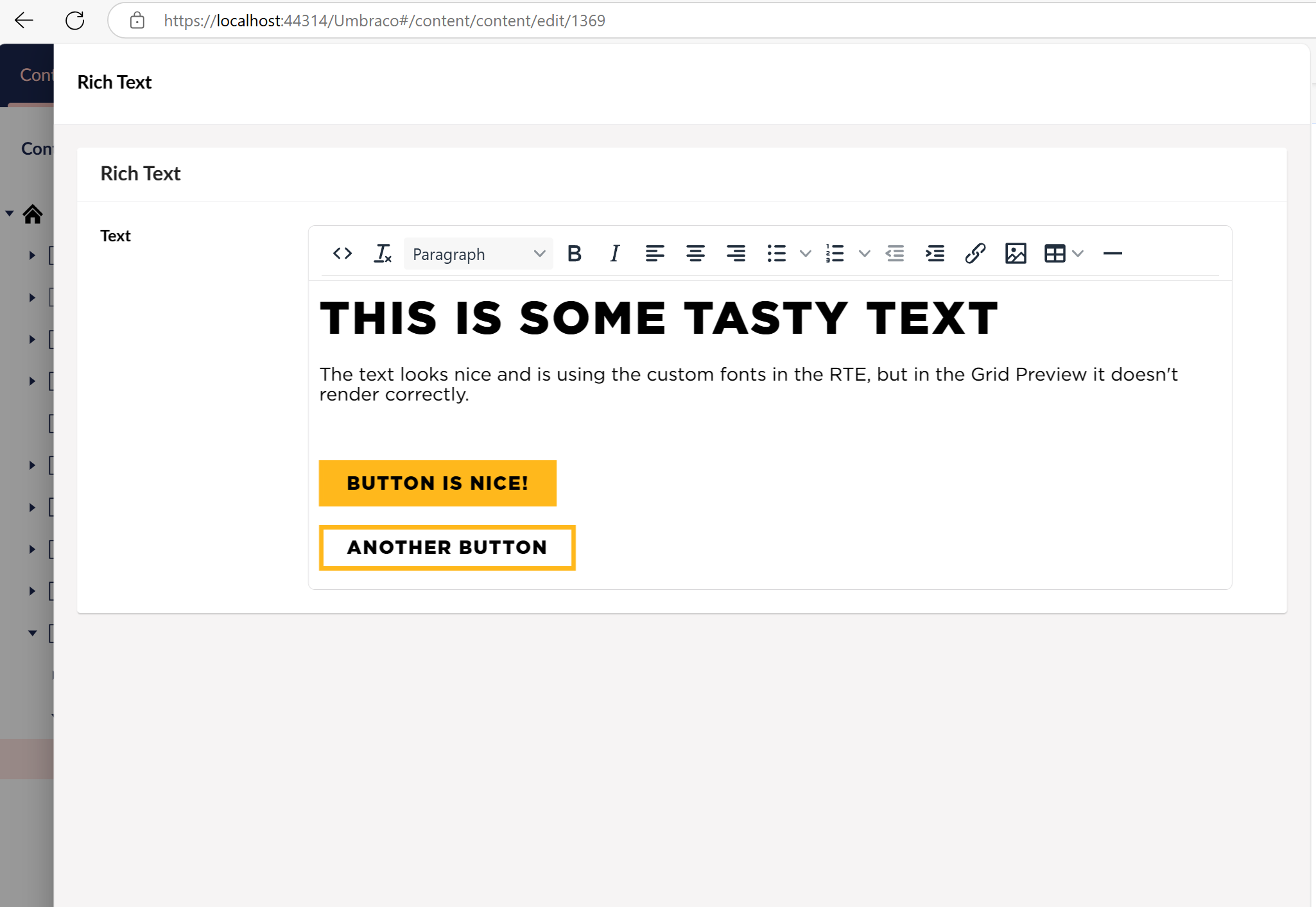Screen dimensions: 1316x907
Task: Insert a numbered list
Action: (x=835, y=254)
